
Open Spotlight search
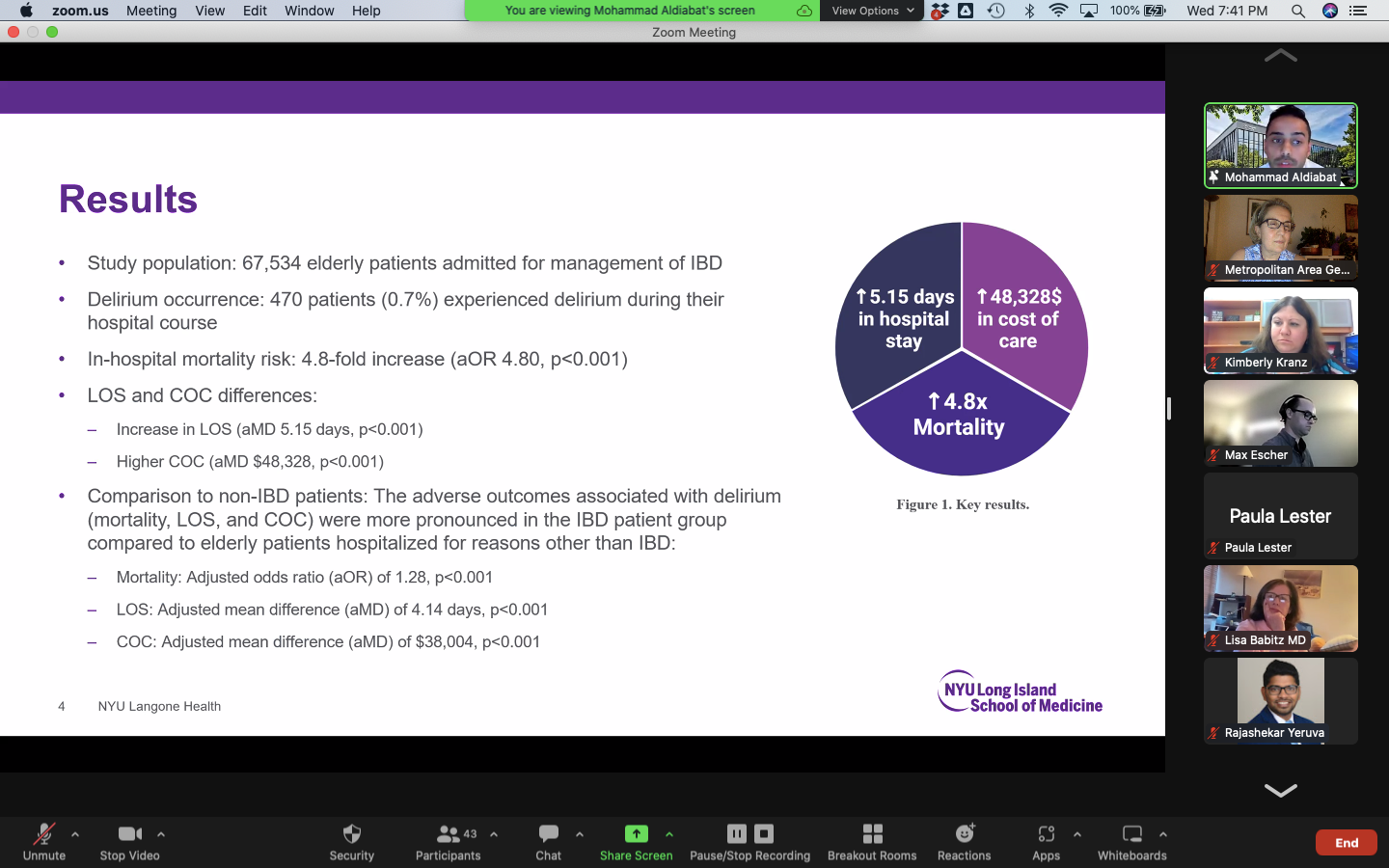click(1298, 11)
